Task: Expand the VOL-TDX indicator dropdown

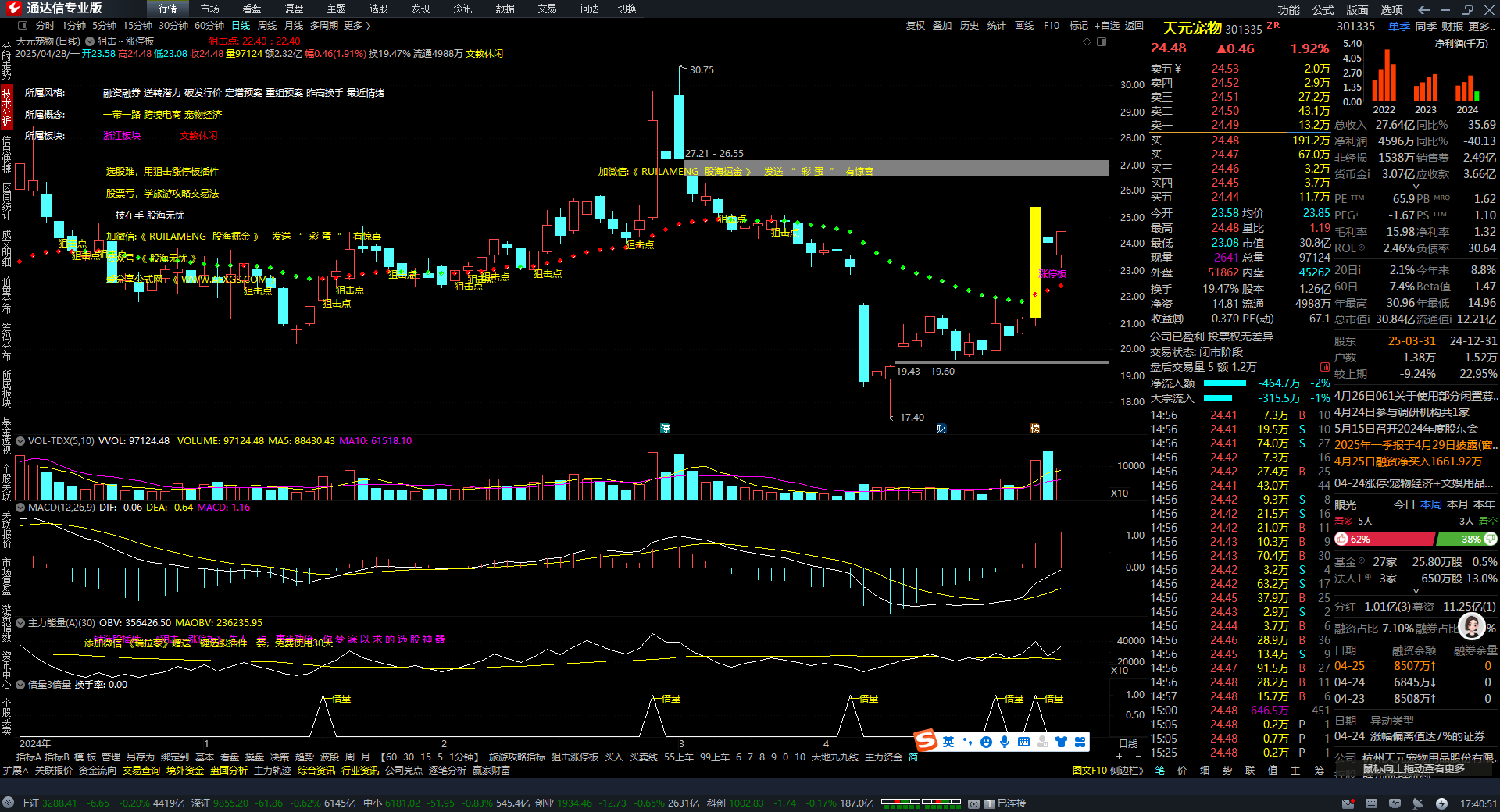Action: coord(20,441)
